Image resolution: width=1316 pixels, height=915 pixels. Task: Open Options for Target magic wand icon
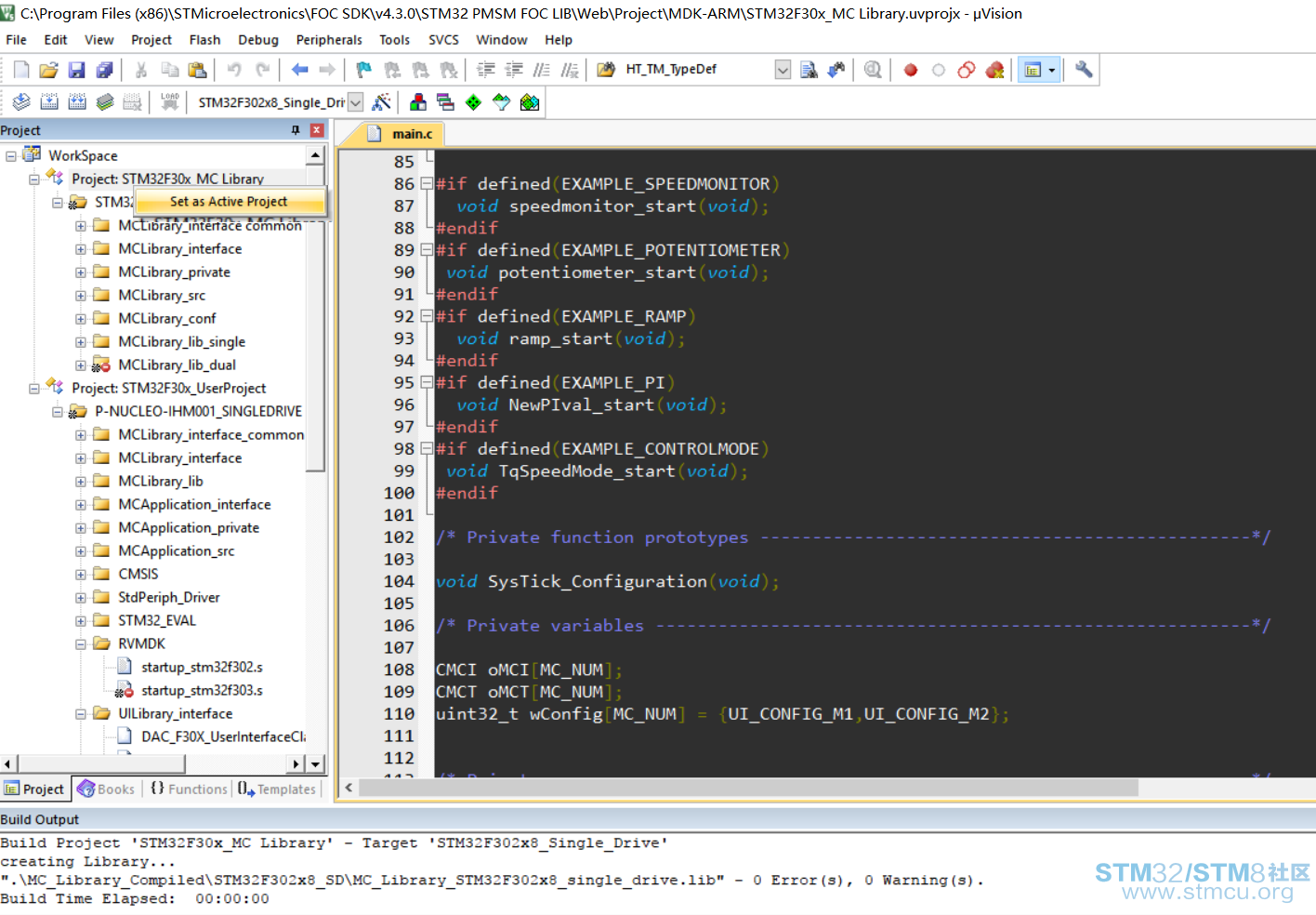[381, 102]
